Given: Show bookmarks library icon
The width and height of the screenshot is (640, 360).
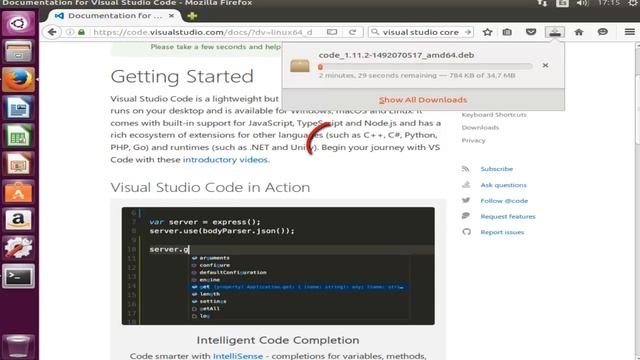Looking at the screenshot, I should click(507, 32).
